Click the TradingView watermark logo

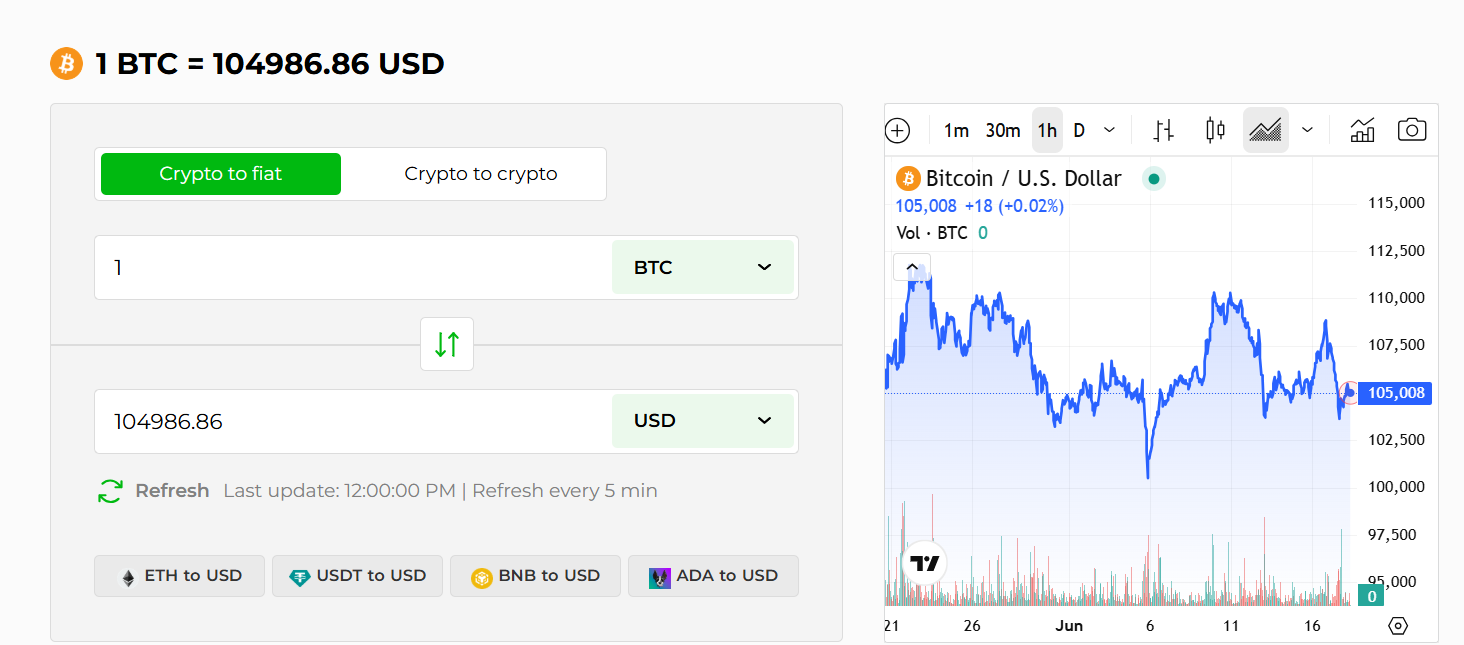pos(923,562)
